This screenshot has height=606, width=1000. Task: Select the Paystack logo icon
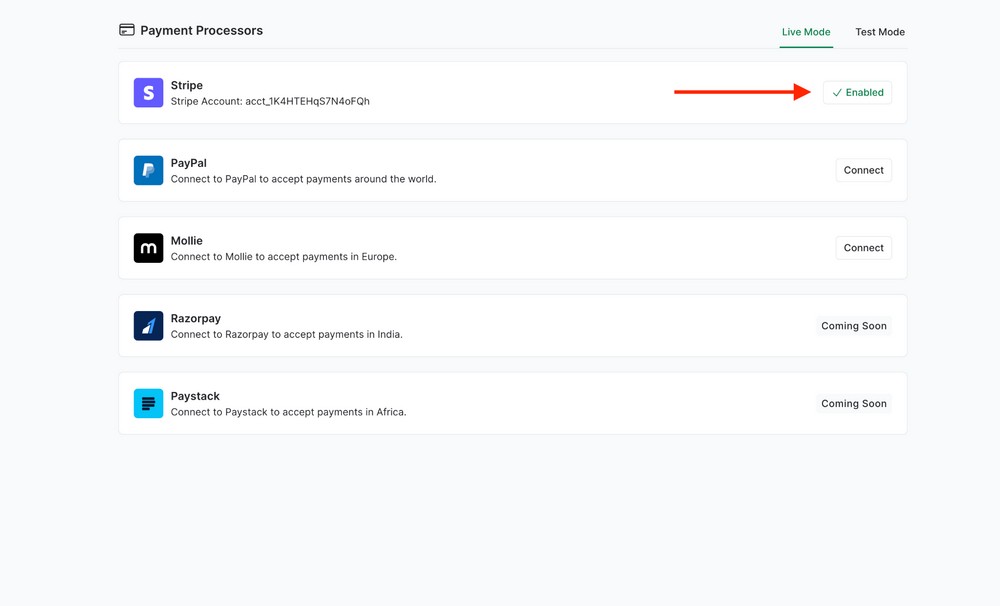(x=148, y=403)
